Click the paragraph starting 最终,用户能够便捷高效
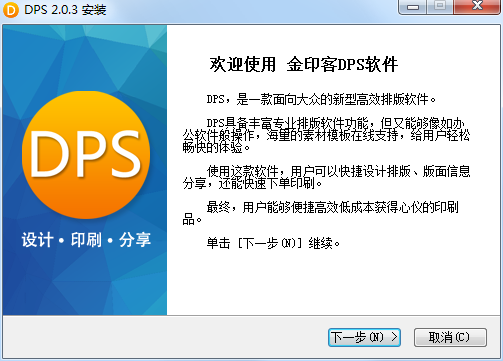This screenshot has width=503, height=361. click(321, 213)
